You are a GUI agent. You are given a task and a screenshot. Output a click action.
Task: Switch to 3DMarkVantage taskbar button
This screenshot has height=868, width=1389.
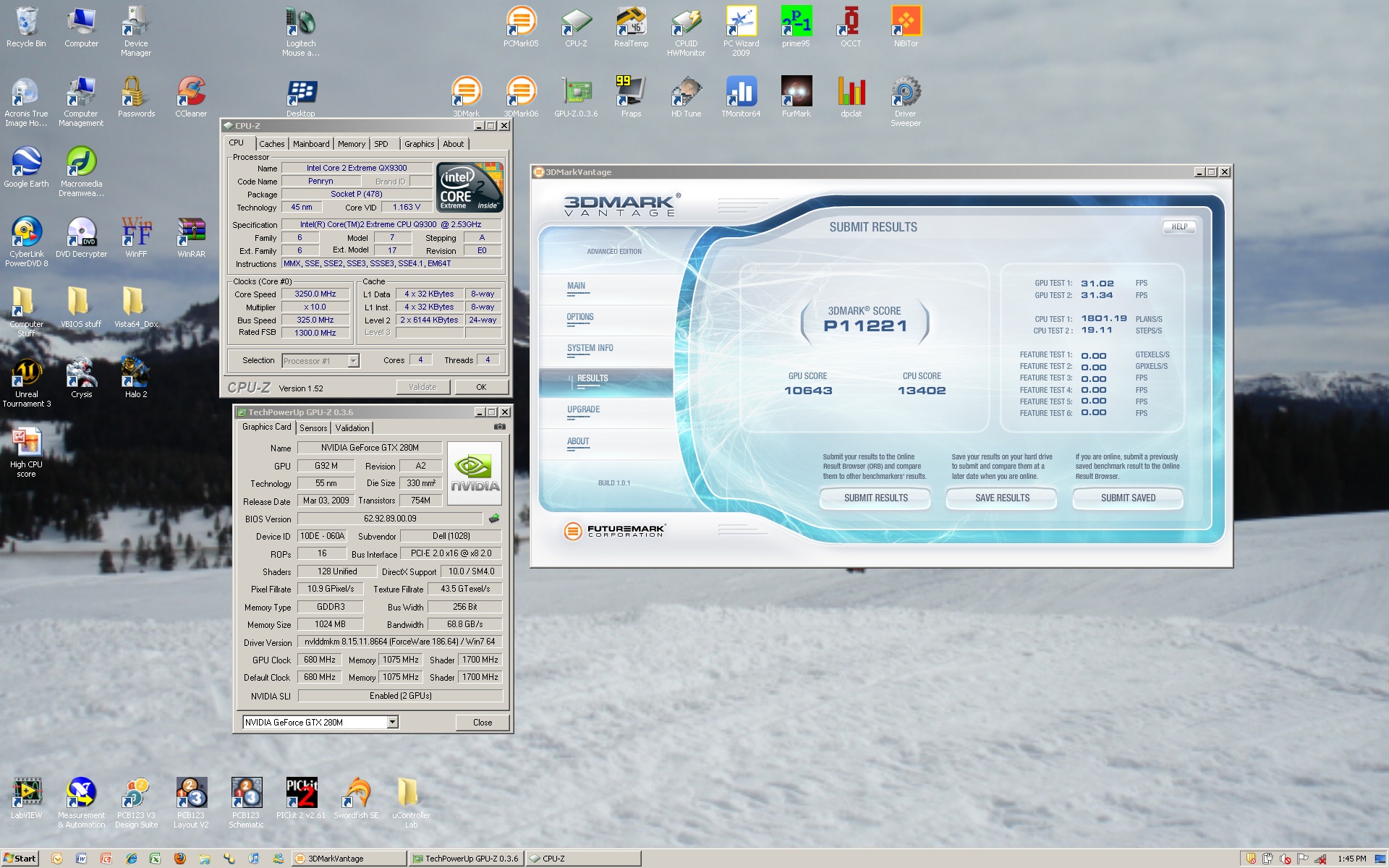(x=349, y=859)
